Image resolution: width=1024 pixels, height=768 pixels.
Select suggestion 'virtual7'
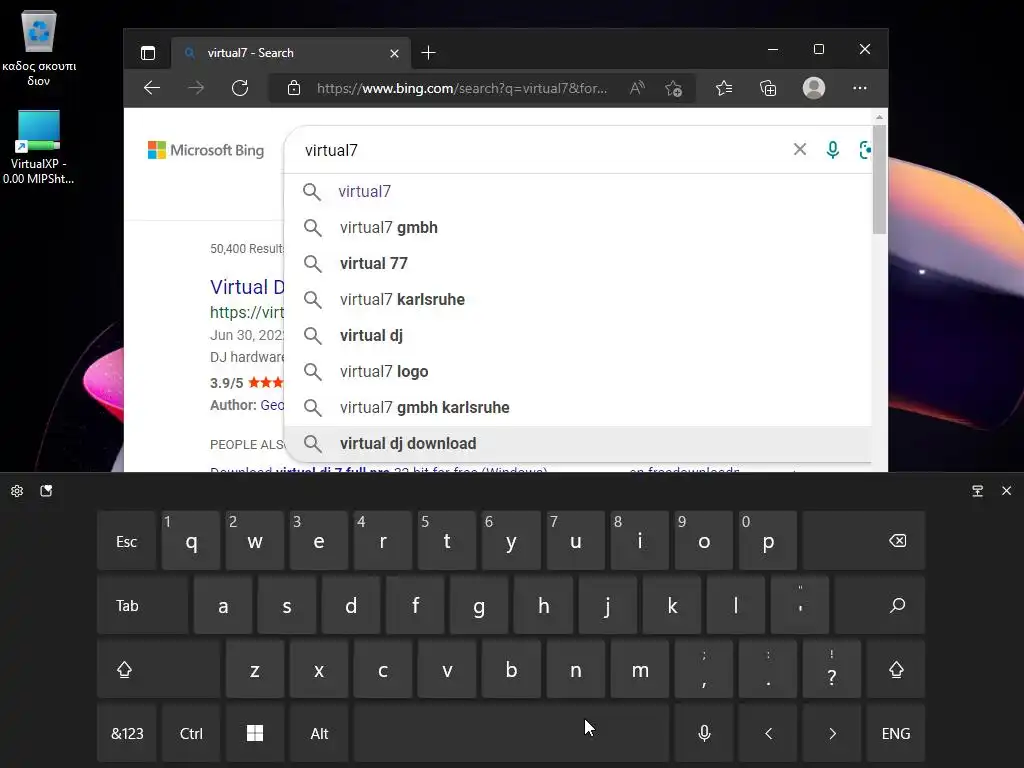[x=579, y=191]
